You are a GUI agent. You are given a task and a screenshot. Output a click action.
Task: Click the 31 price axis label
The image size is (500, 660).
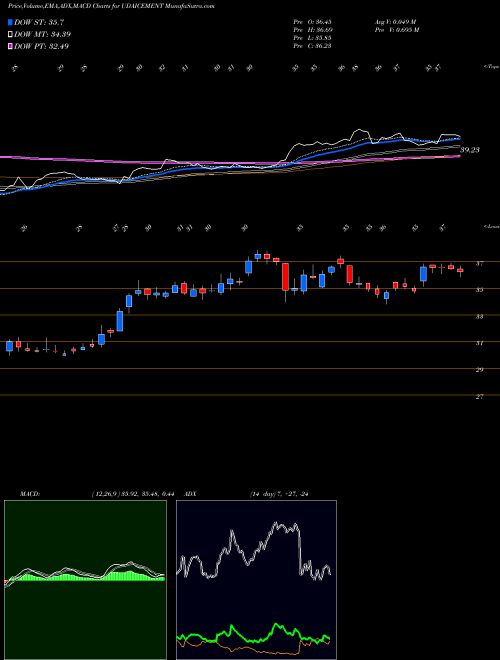(x=479, y=343)
